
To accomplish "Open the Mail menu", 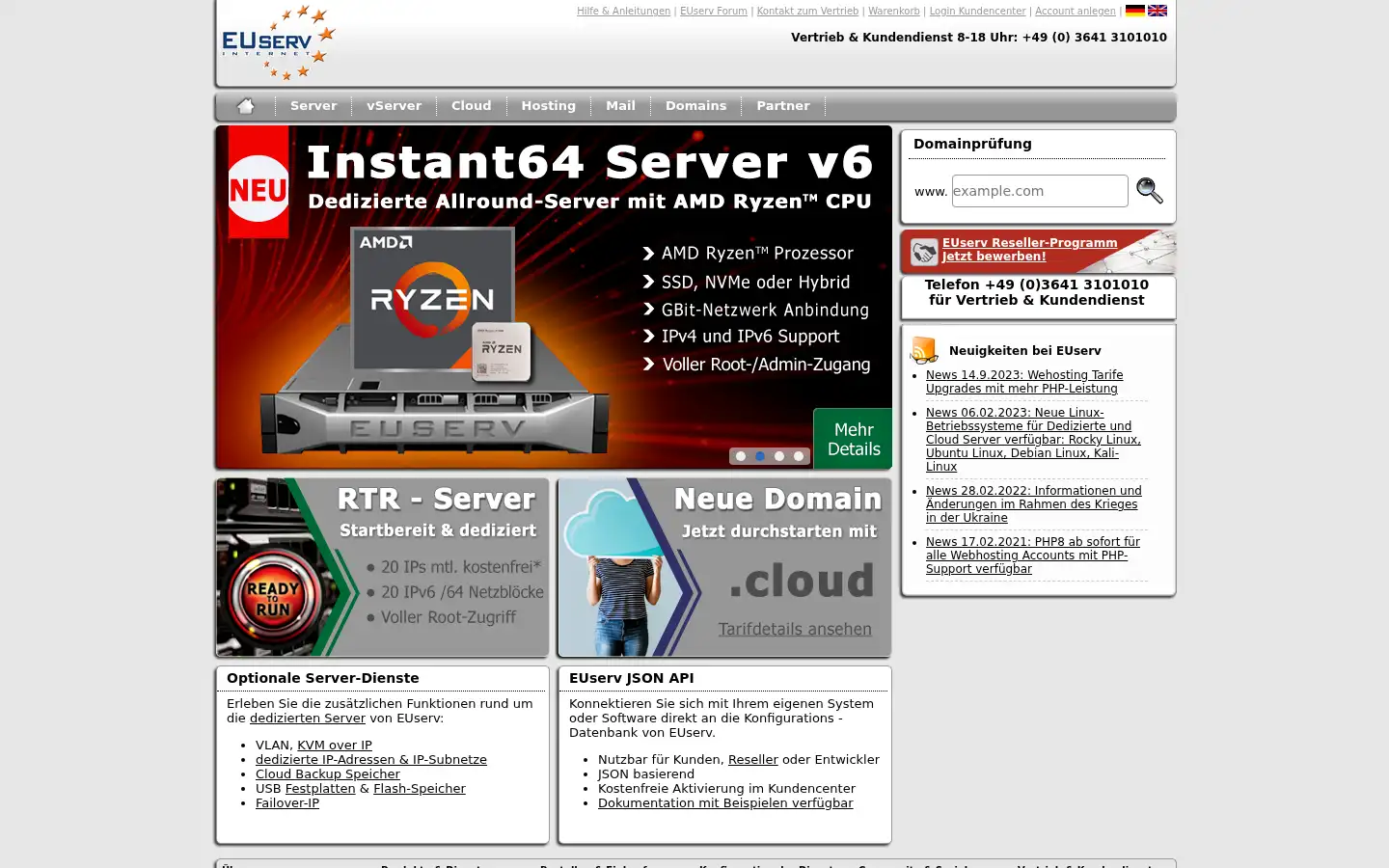I will point(620,106).
